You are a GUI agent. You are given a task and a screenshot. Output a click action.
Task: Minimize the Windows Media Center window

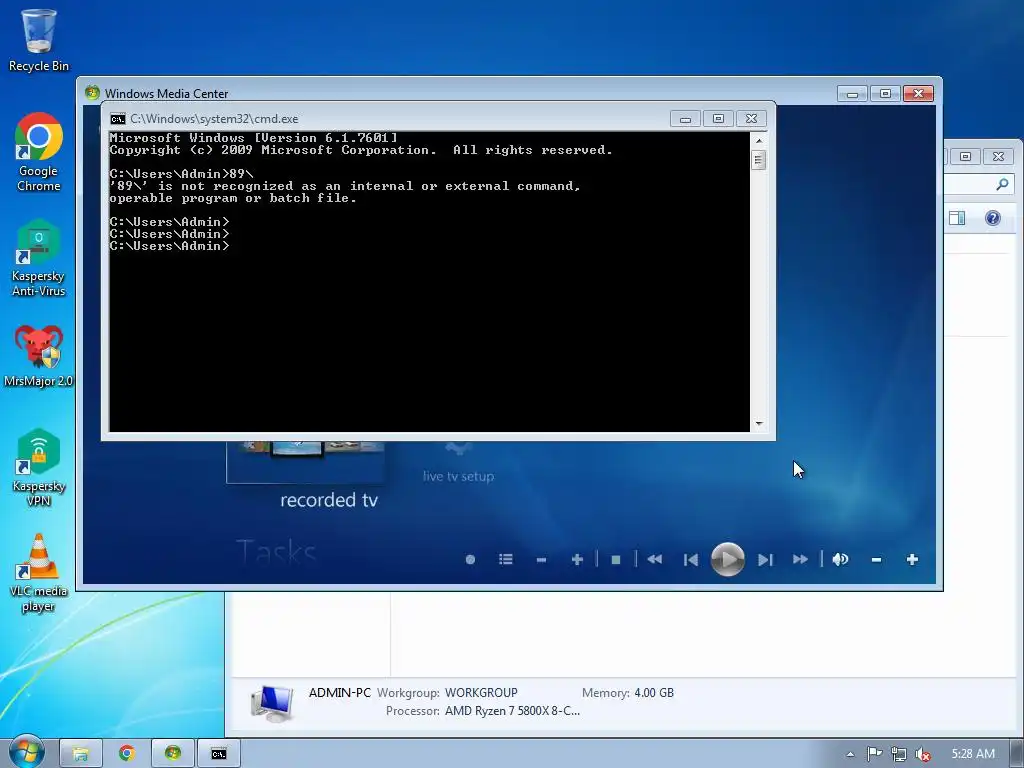[x=852, y=94]
